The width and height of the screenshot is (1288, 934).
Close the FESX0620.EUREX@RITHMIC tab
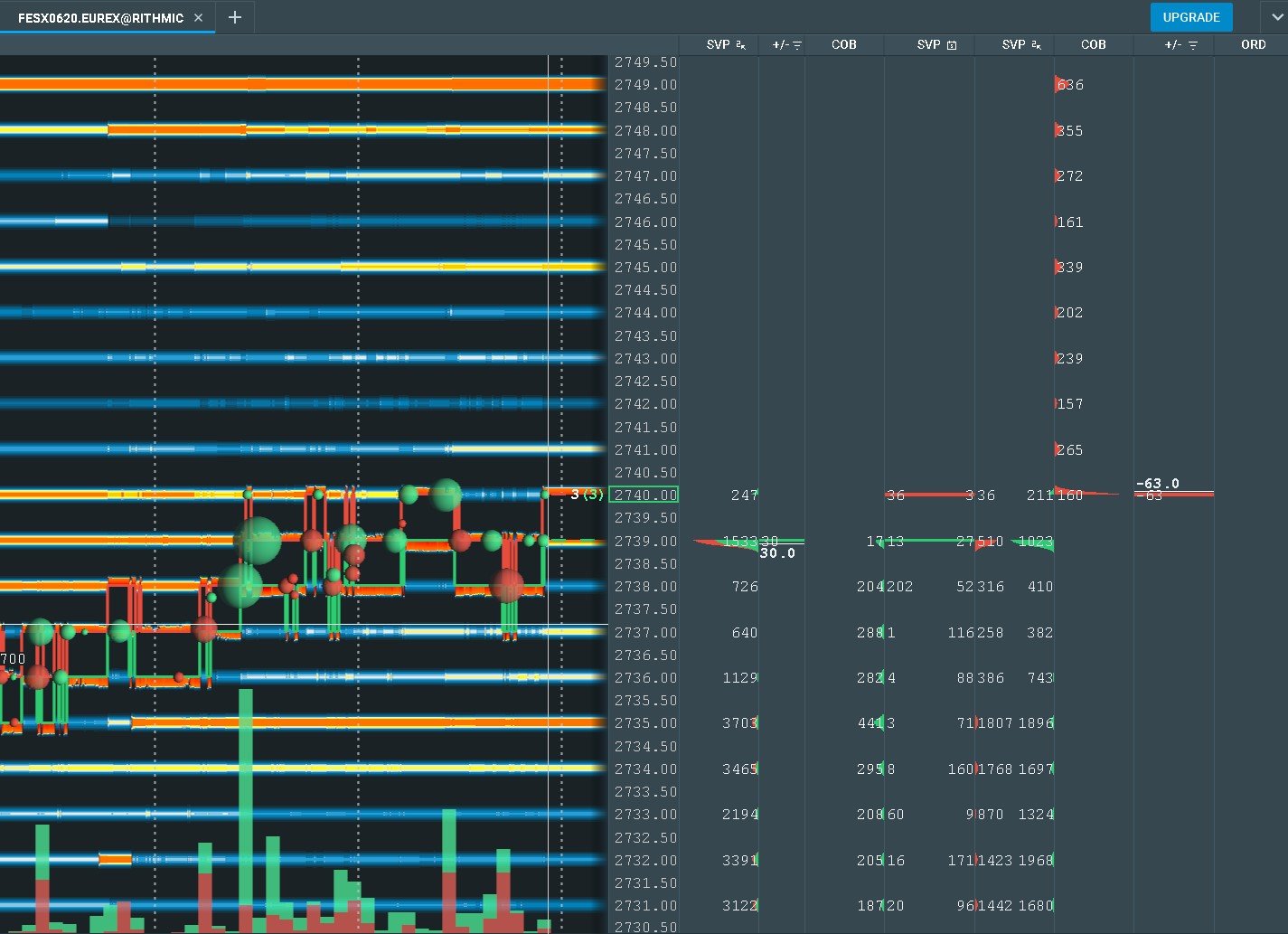click(199, 17)
